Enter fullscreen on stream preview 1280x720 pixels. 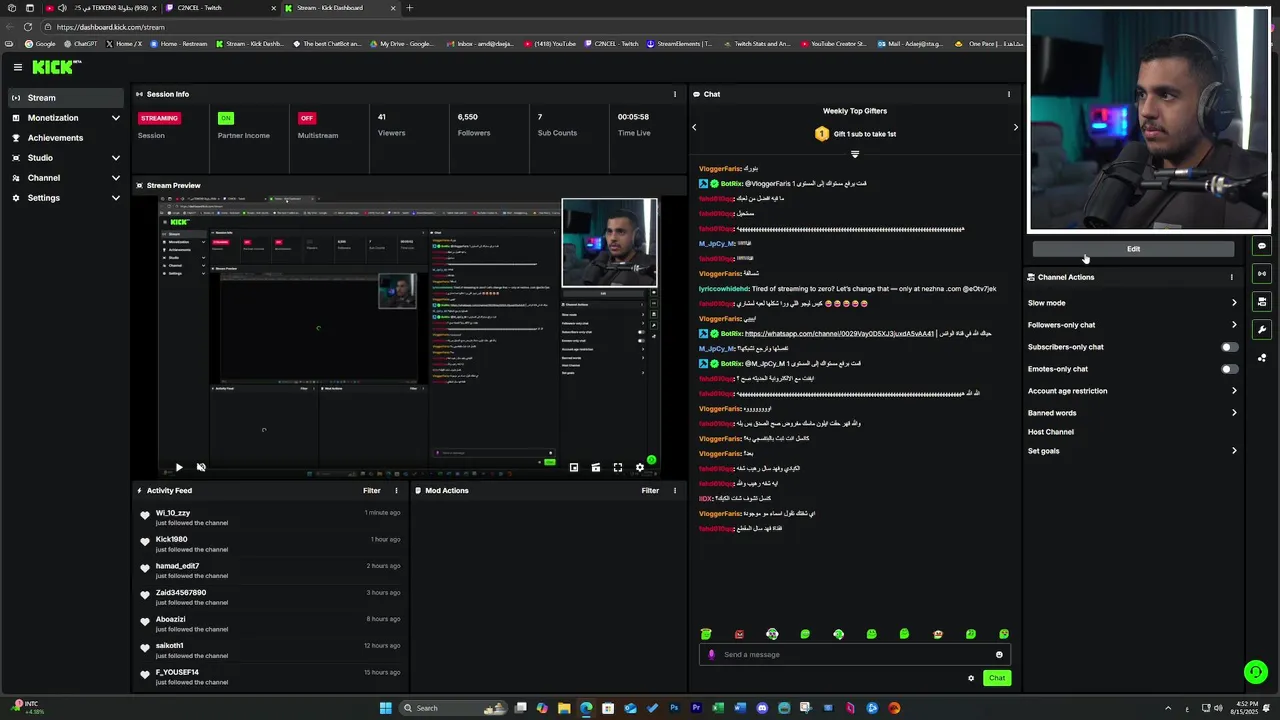pyautogui.click(x=618, y=467)
